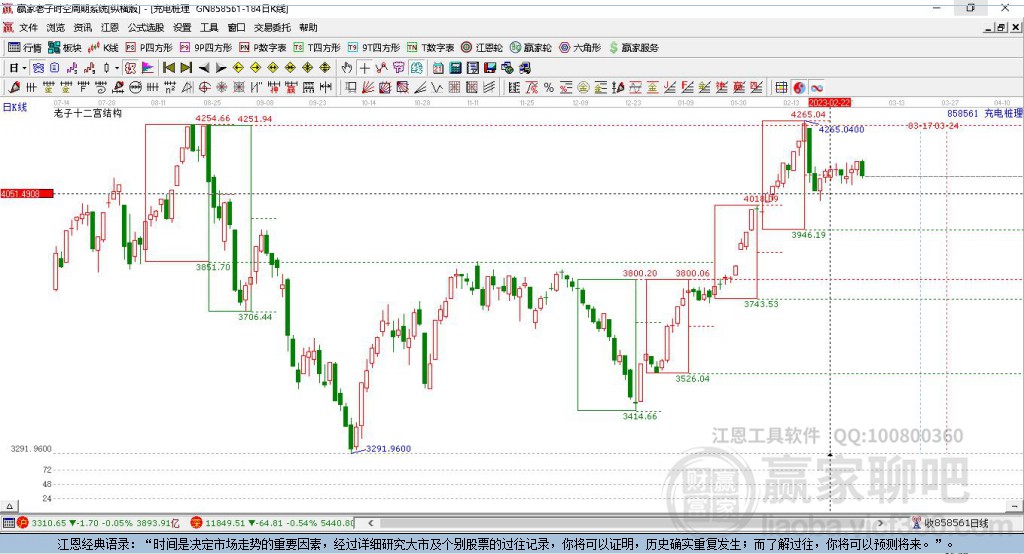Open the T数字表 tool

430,48
